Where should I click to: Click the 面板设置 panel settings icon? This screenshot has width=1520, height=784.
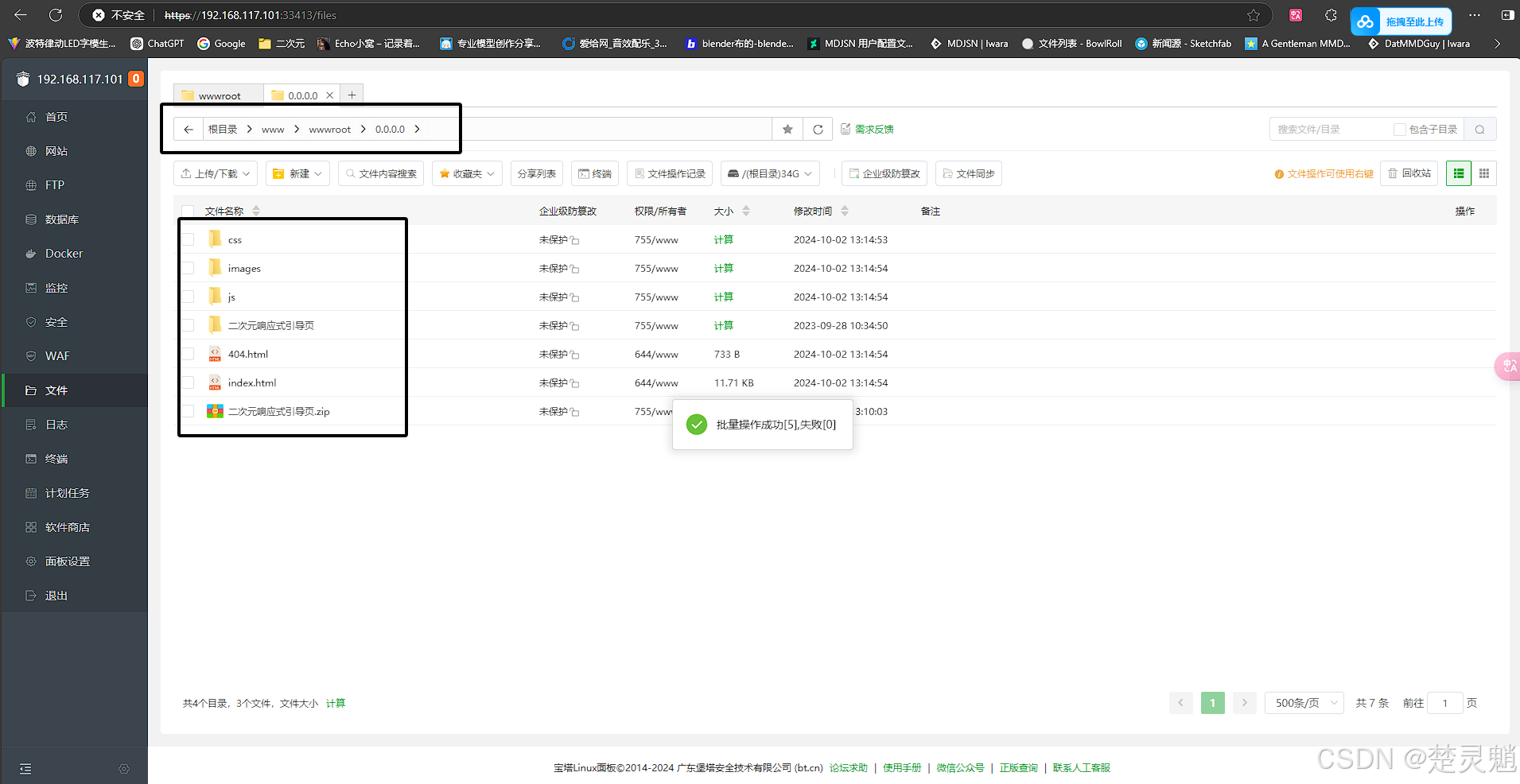pos(31,561)
